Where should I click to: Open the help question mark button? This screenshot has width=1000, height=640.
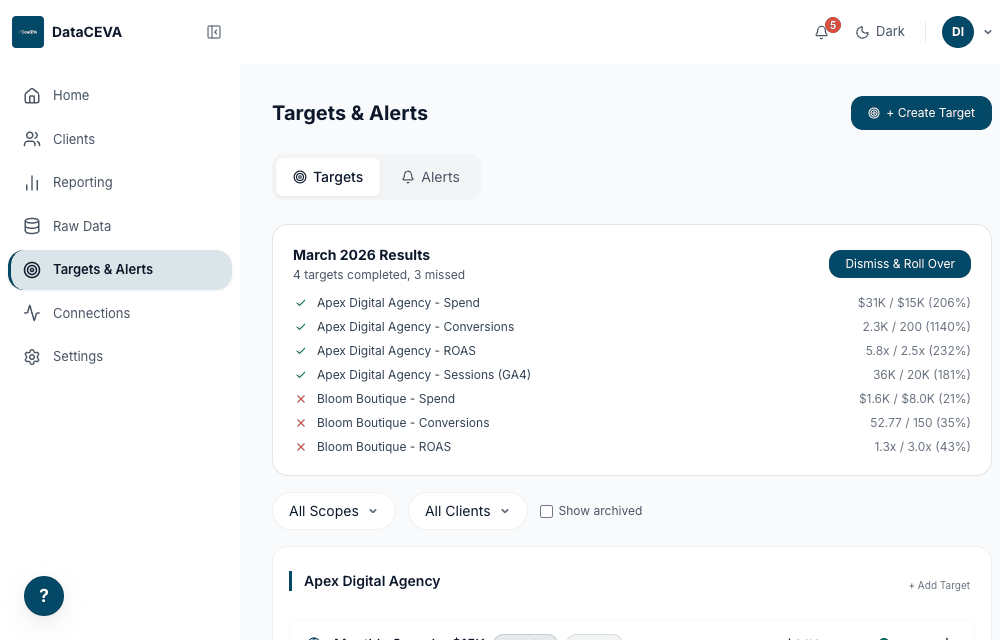point(44,596)
